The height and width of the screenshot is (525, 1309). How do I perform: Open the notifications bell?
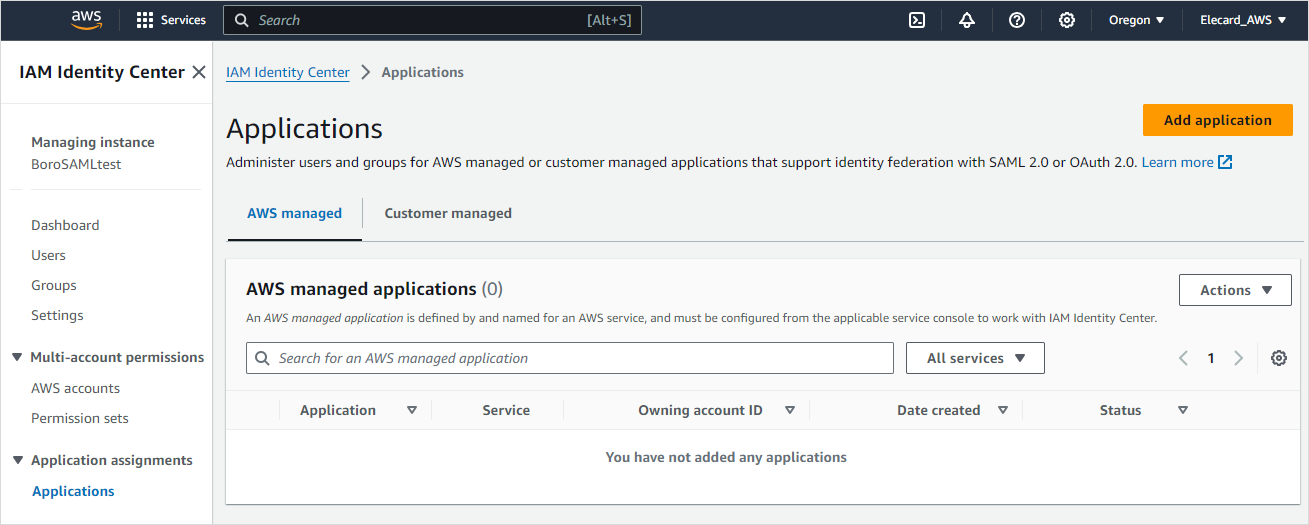(x=967, y=20)
